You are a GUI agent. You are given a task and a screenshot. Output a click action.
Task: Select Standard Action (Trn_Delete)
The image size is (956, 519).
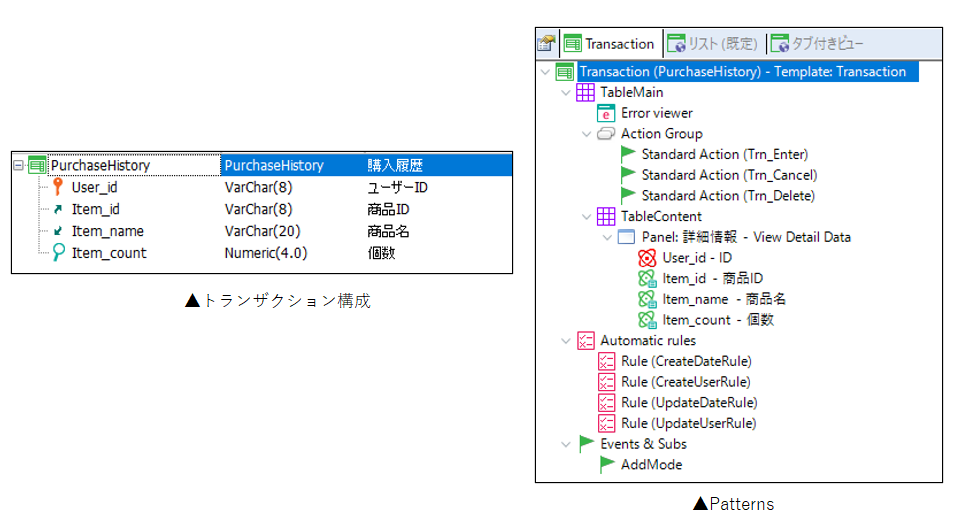pyautogui.click(x=728, y=196)
